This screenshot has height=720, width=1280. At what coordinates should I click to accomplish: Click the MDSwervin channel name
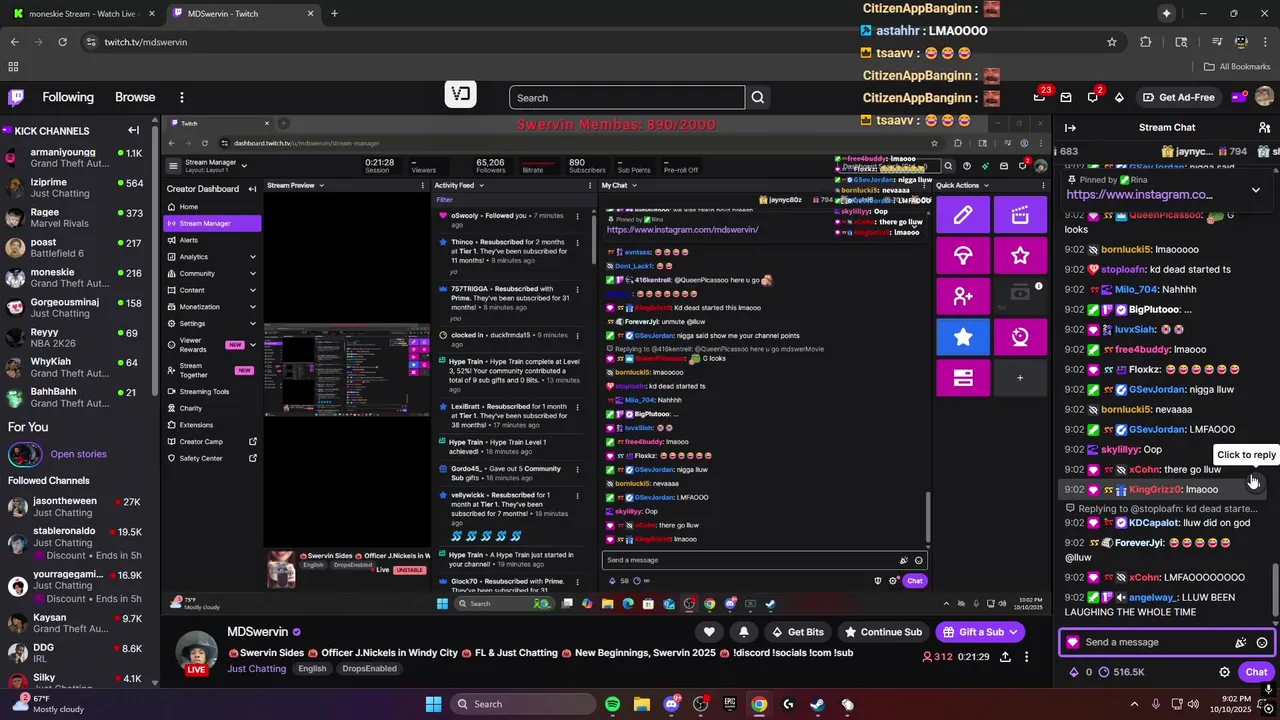click(257, 632)
